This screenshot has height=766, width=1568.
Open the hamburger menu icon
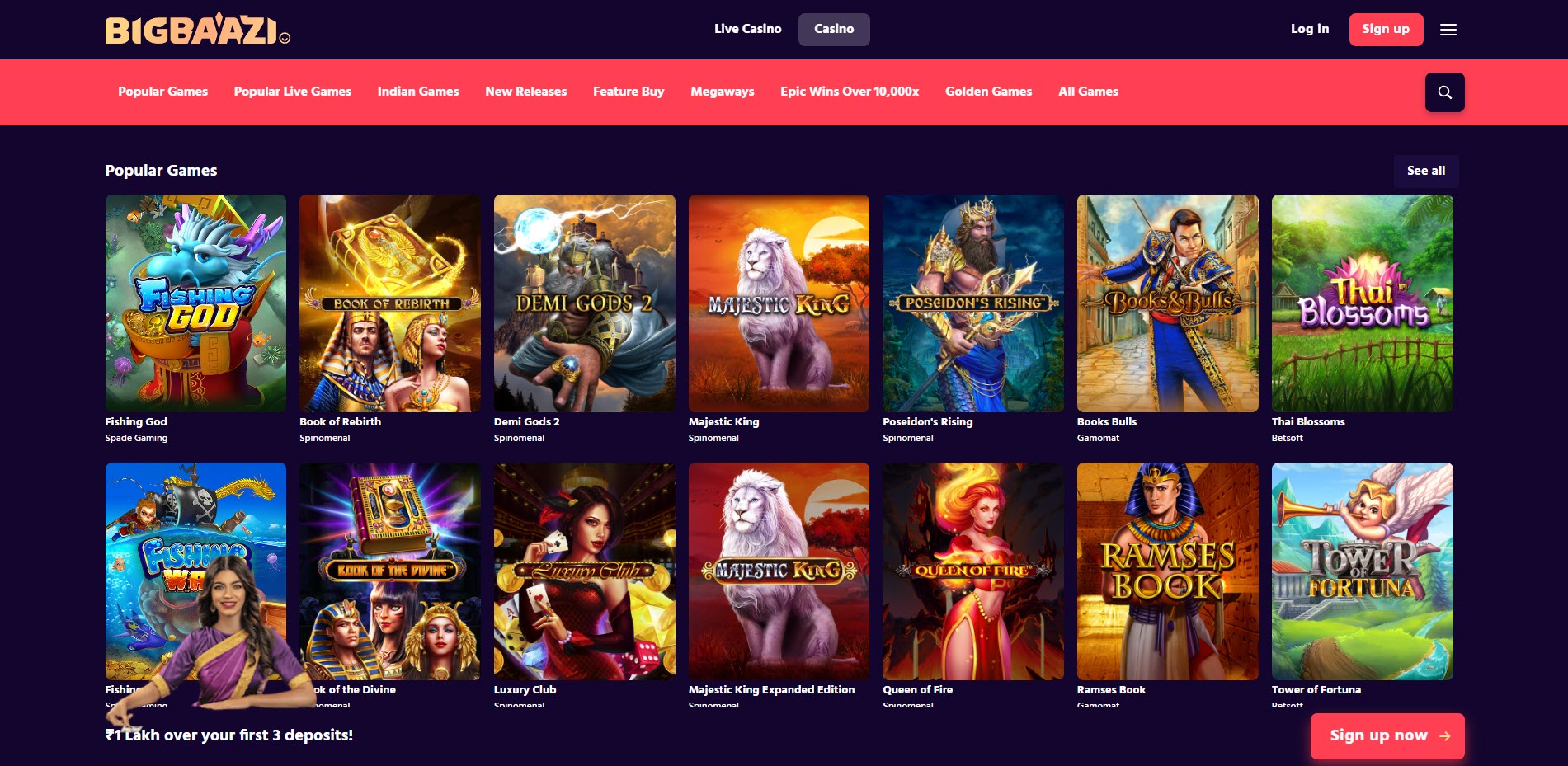(1448, 30)
